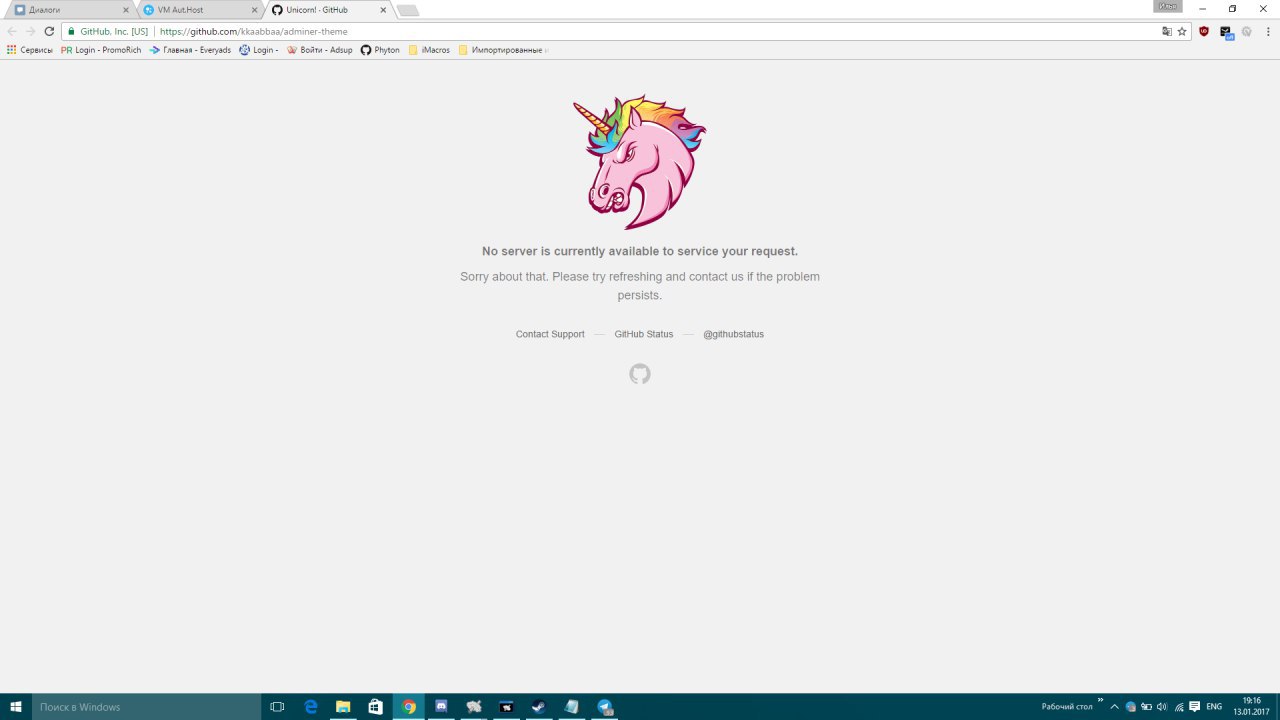Image resolution: width=1280 pixels, height=720 pixels.
Task: Open the mail checker extension icon
Action: 1226,32
